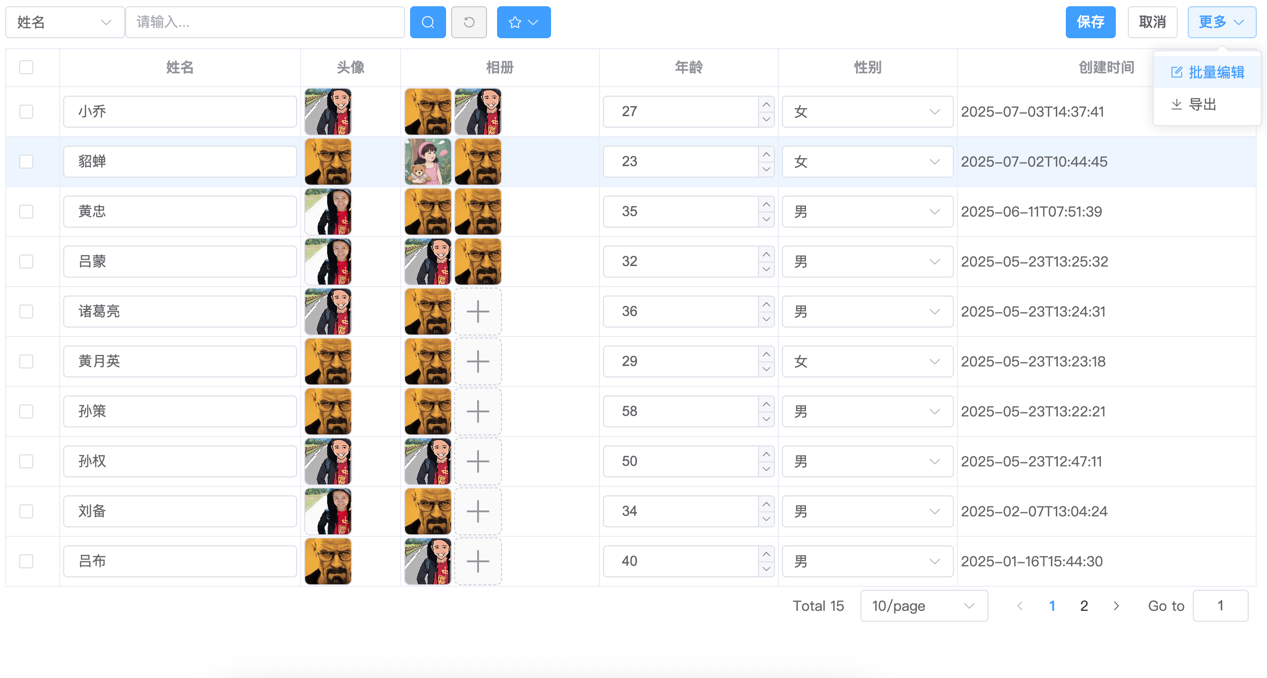Increase age stepper in 小乔 row
This screenshot has width=1267, height=678.
point(765,104)
